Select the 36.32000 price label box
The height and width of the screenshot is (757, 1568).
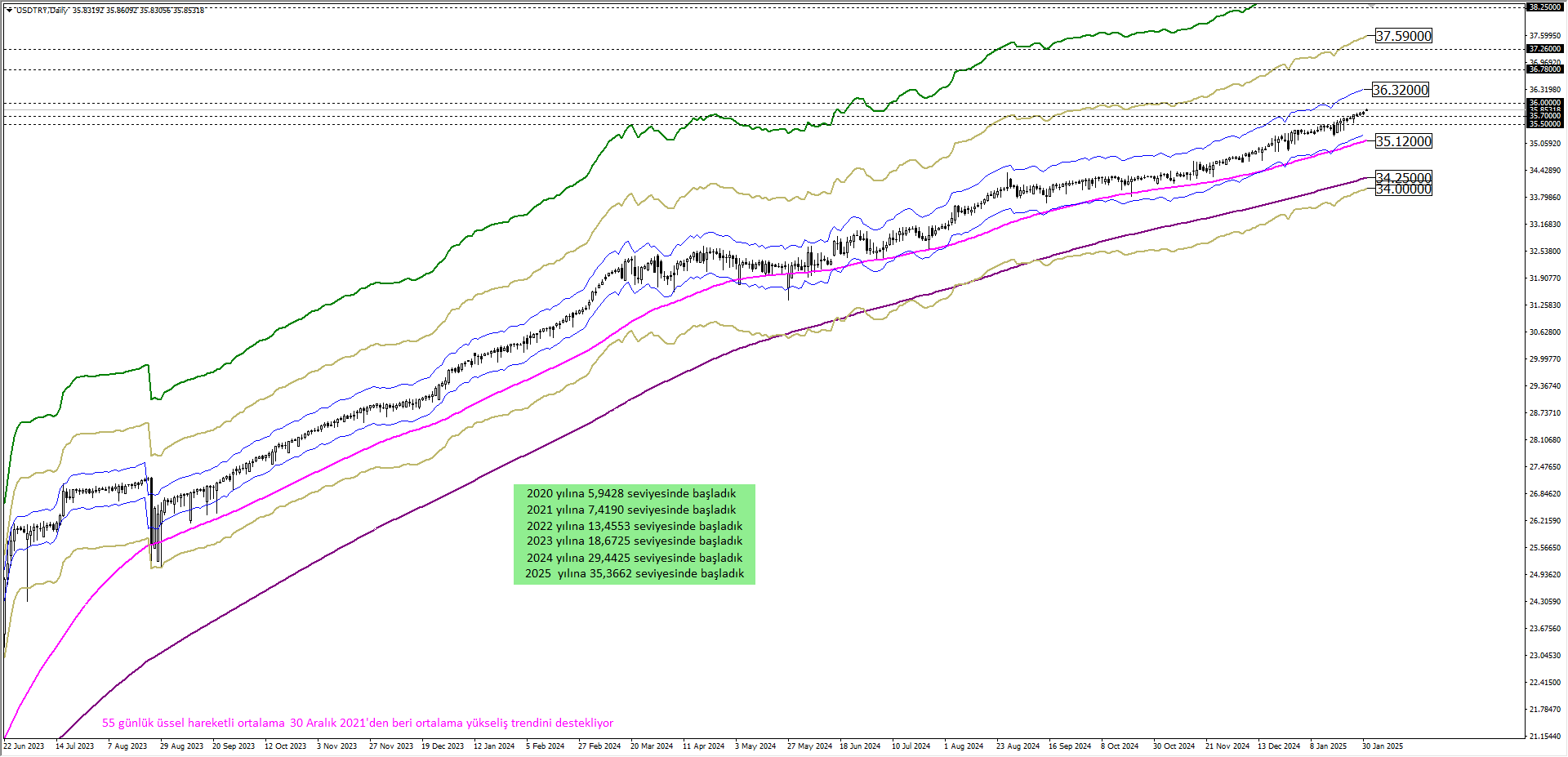point(1400,90)
